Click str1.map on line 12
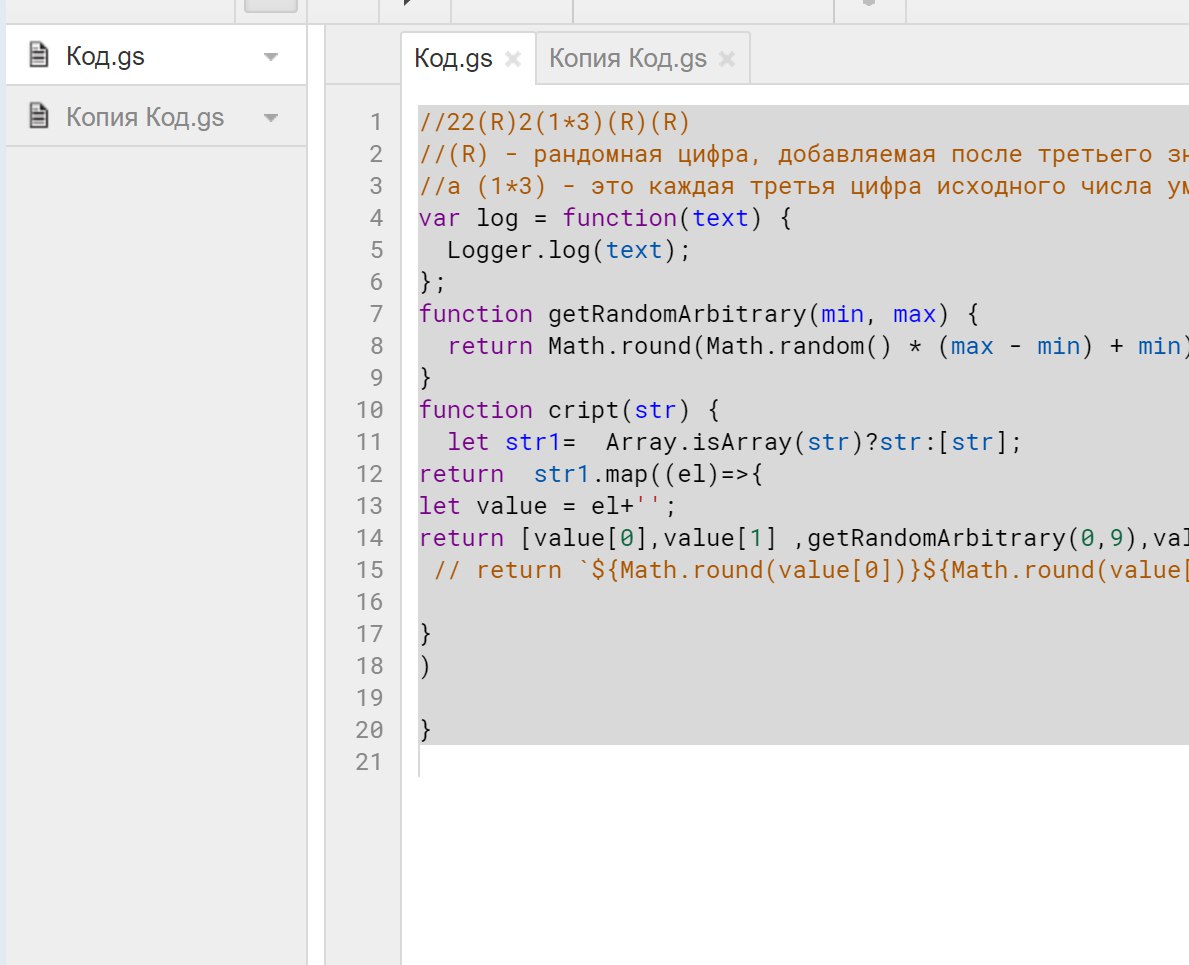Viewport: 1189px width, 965px height. 590,474
